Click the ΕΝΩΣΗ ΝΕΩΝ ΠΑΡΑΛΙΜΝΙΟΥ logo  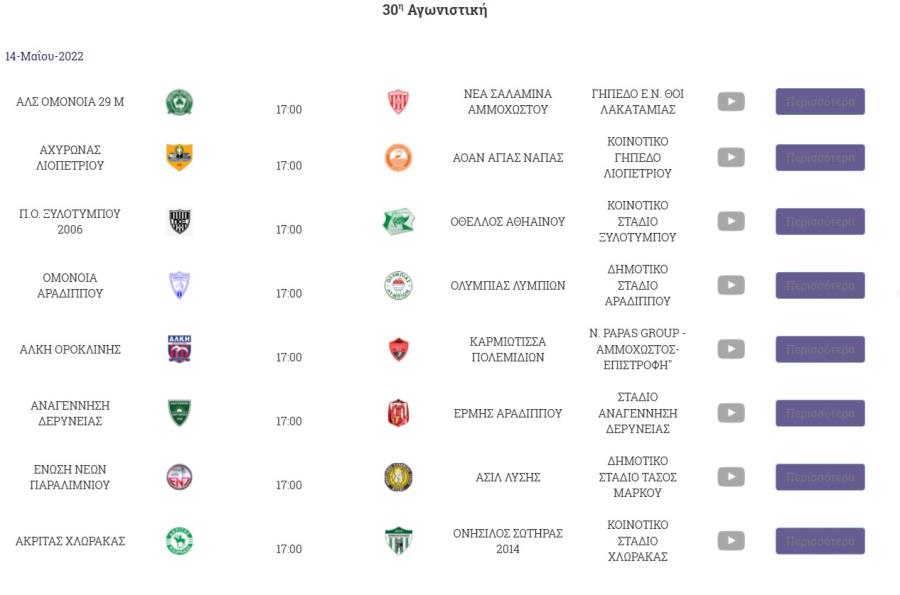coord(179,477)
